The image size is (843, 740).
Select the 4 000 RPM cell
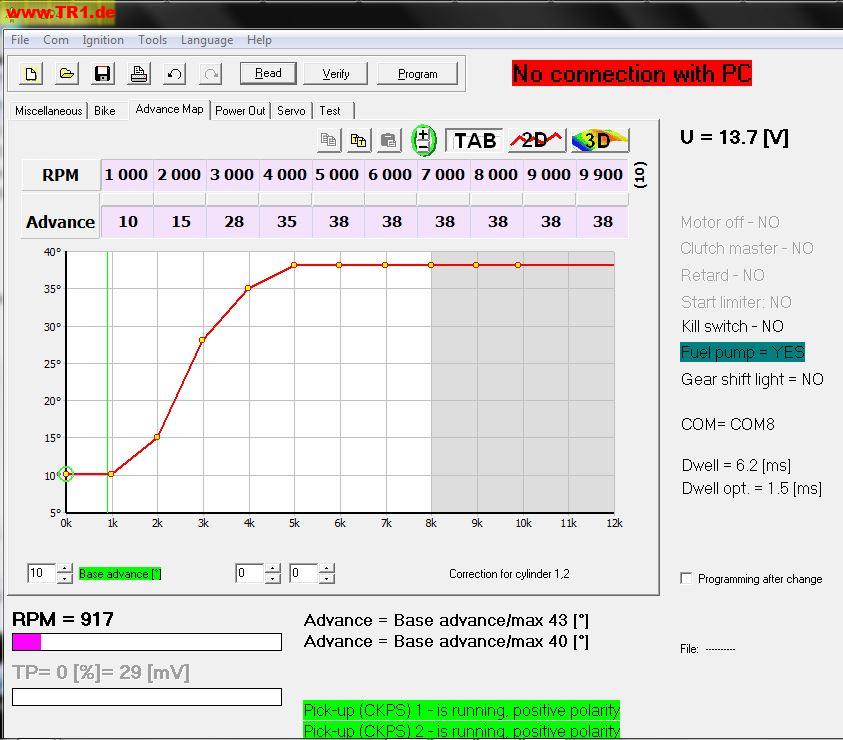[285, 175]
